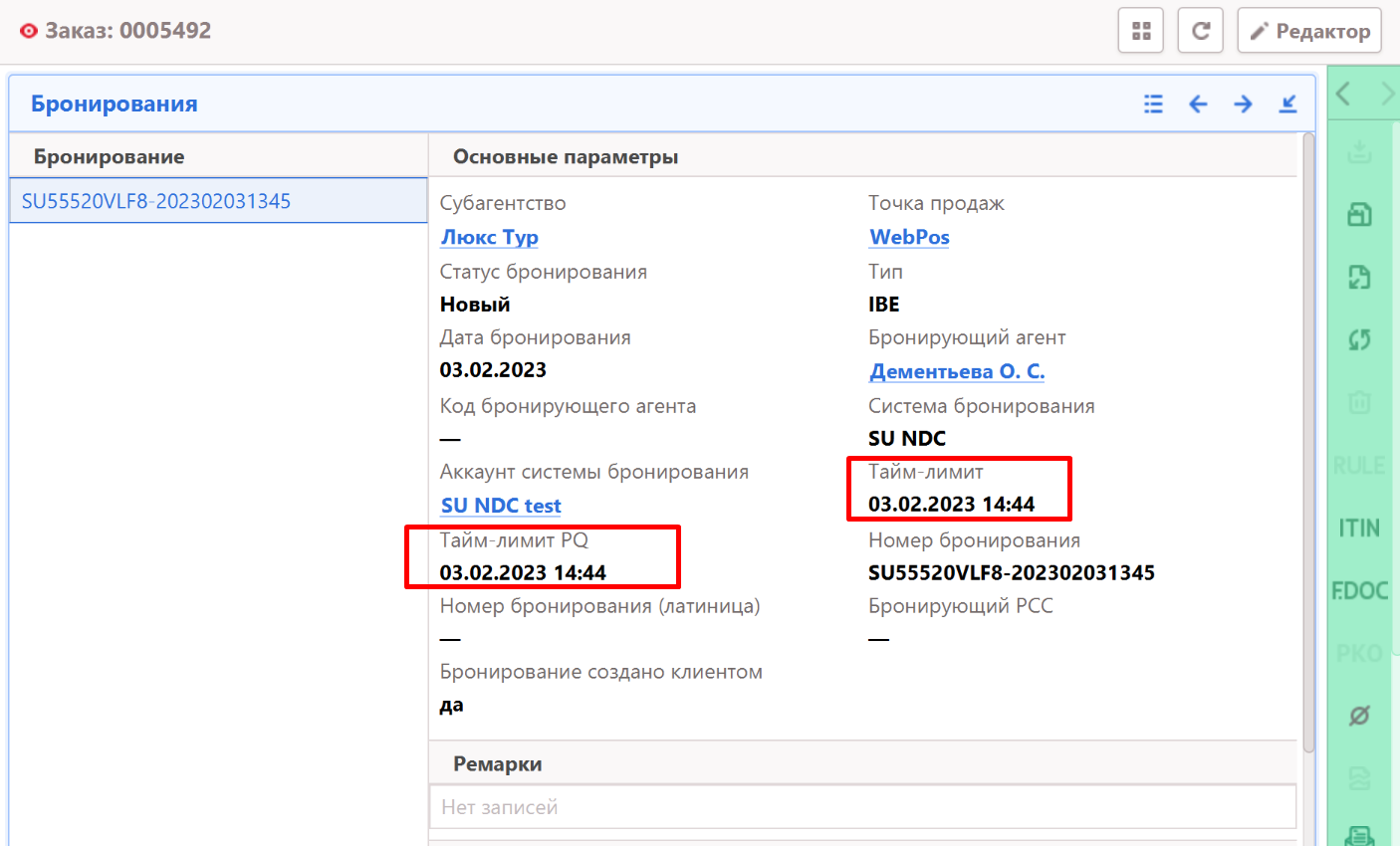The image size is (1400, 846).
Task: Collapse the Бронирования panel using corner arrow
Action: 1287,104
